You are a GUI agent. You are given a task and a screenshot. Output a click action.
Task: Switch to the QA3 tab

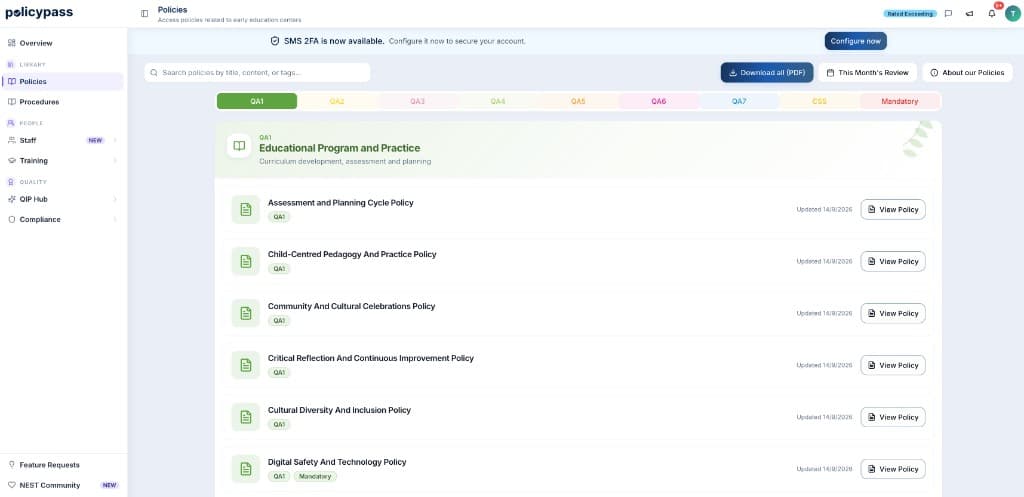coord(417,101)
